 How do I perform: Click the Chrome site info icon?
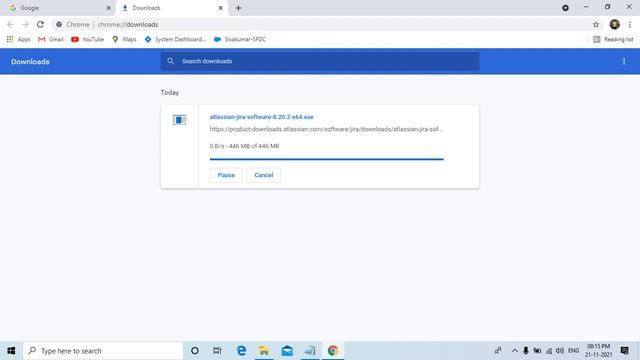click(59, 24)
